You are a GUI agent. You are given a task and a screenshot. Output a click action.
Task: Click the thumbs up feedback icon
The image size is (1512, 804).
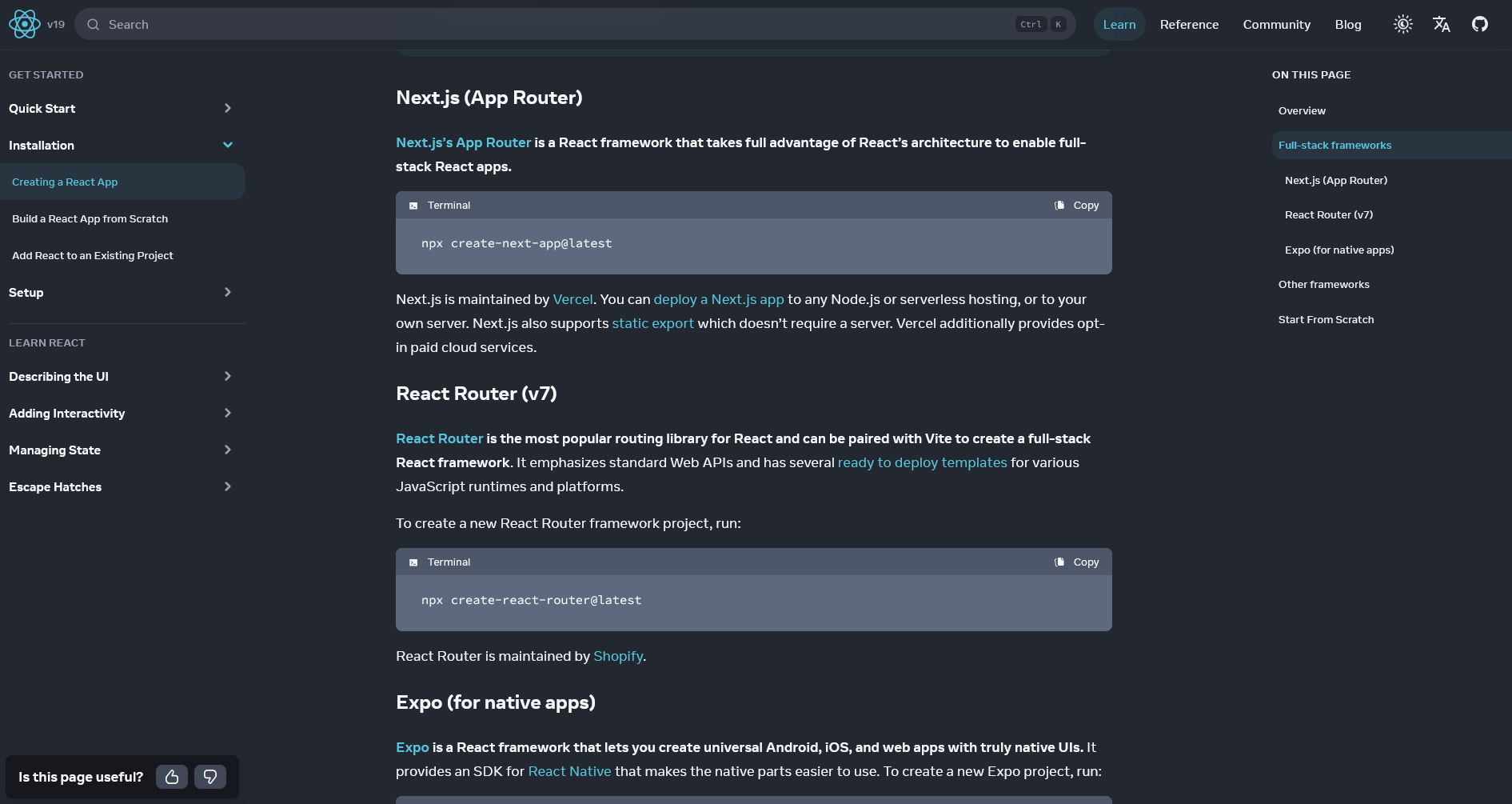(172, 777)
